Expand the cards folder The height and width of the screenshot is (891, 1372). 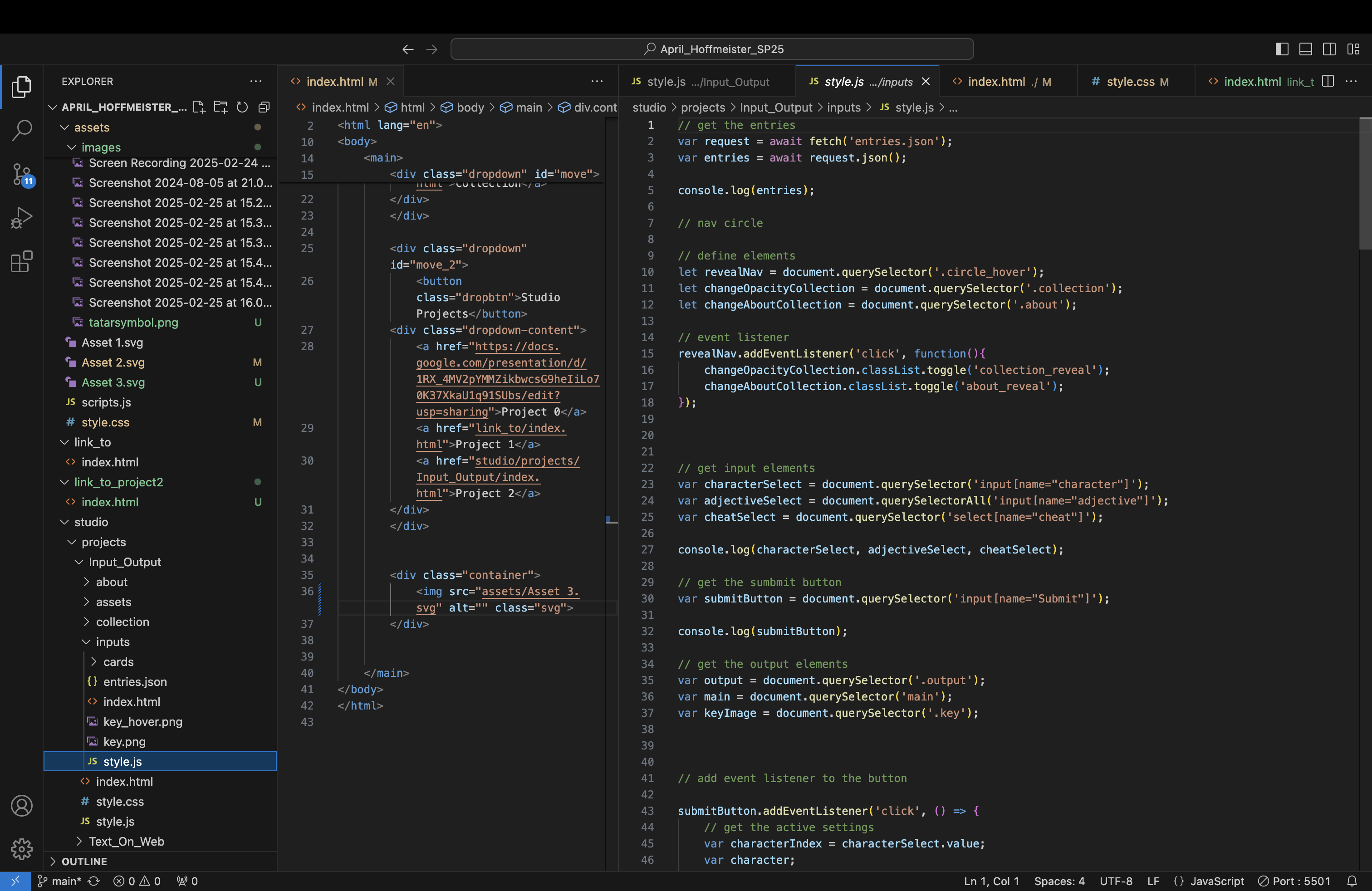(118, 661)
